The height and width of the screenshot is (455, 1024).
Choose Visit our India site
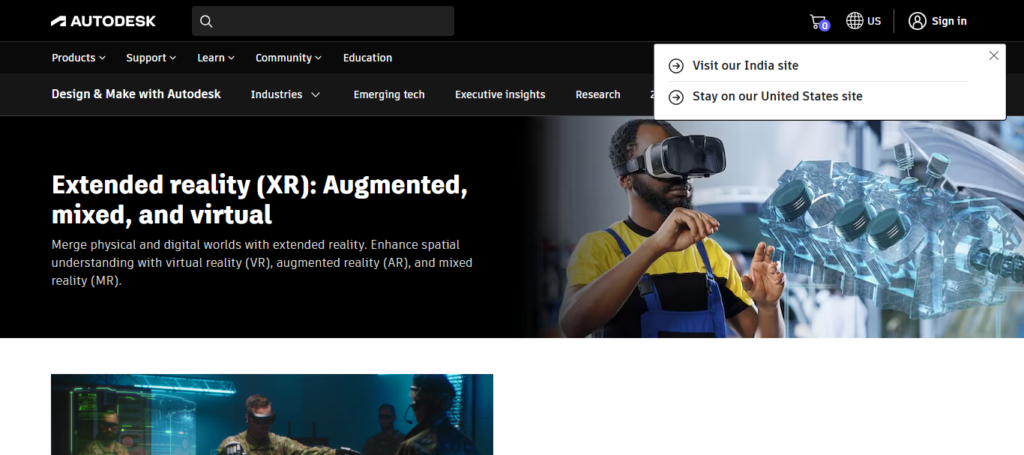point(745,65)
